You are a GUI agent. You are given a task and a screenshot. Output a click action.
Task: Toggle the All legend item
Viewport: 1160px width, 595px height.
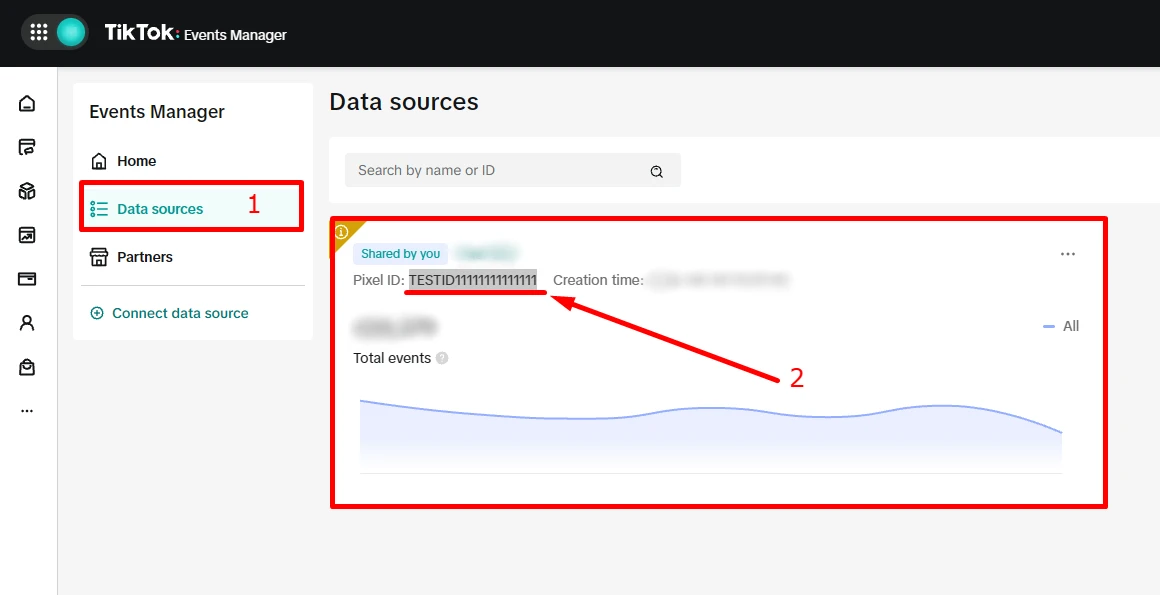point(1061,326)
